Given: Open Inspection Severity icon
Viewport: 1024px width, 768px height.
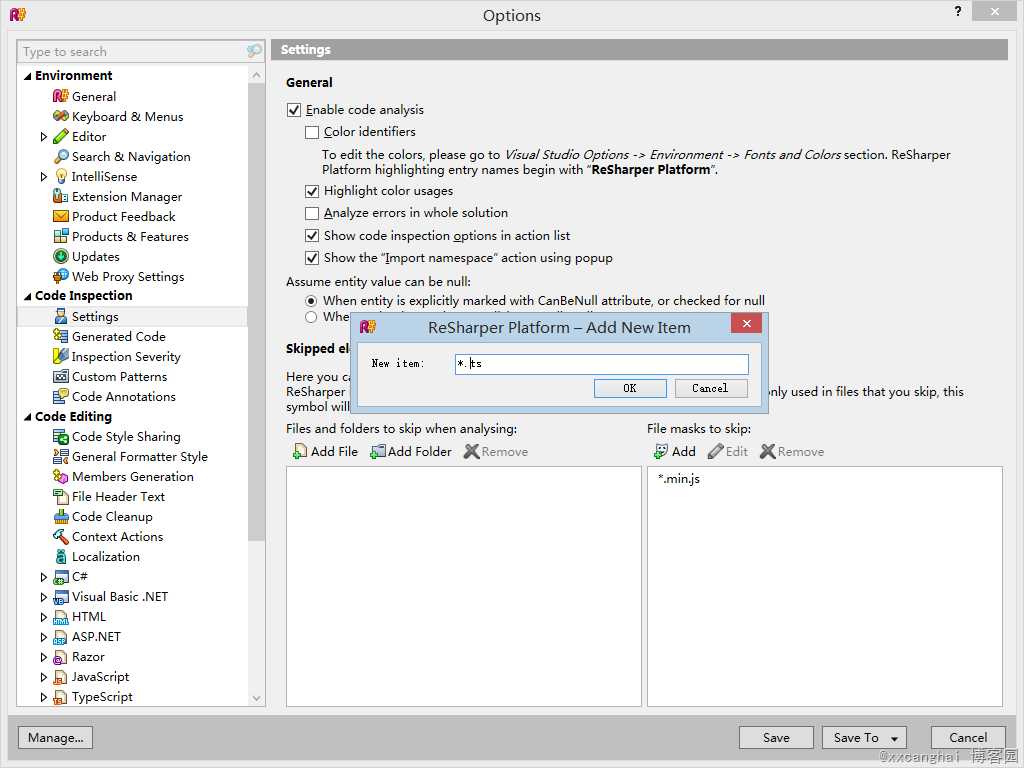Looking at the screenshot, I should click(x=60, y=356).
